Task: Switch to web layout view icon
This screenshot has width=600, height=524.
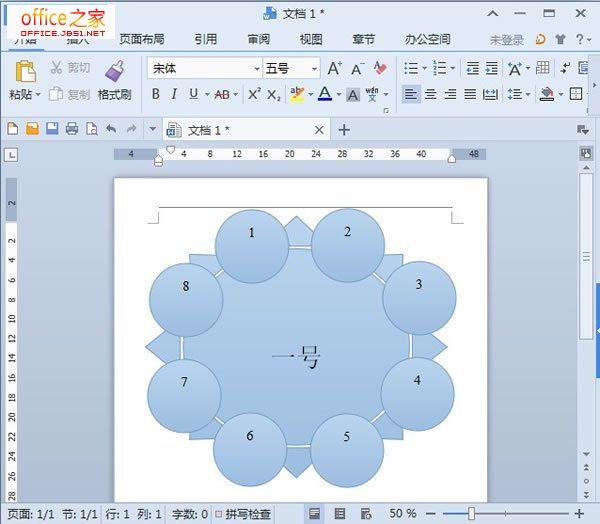Action: [x=366, y=514]
